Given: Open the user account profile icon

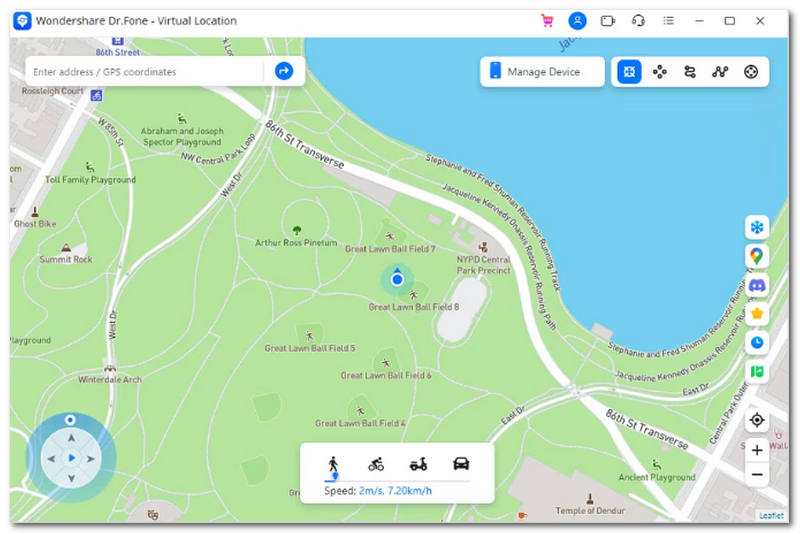Looking at the screenshot, I should [577, 21].
